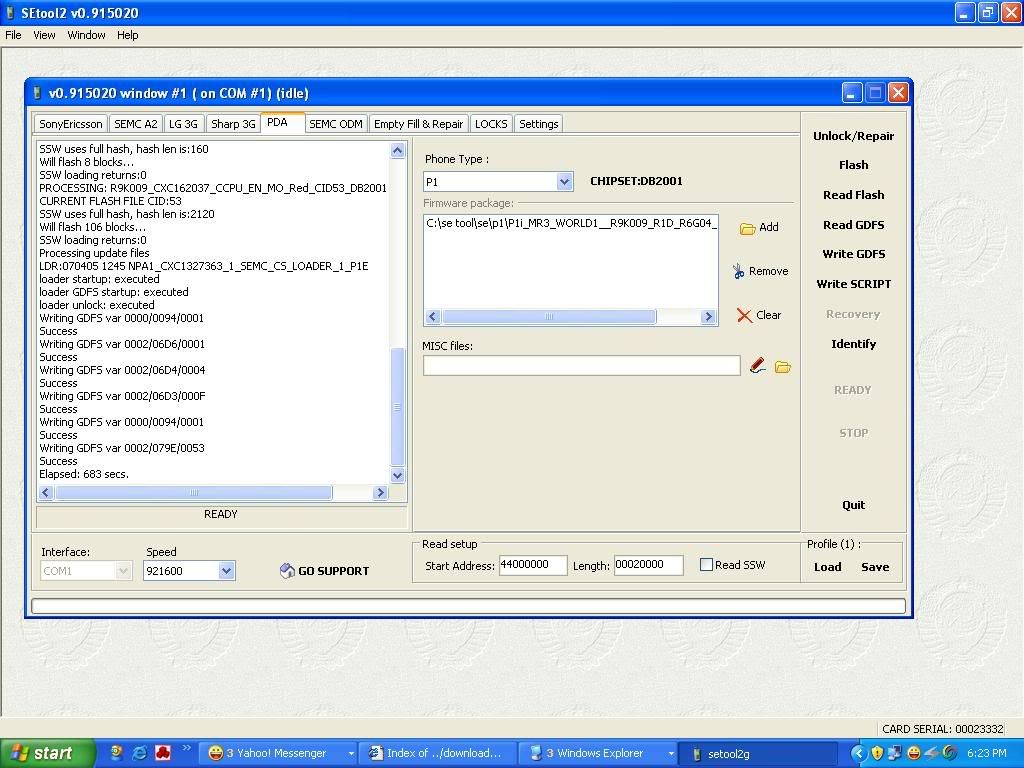Open the disabled COM1 interface dropdown
1024x768 pixels.
click(123, 571)
